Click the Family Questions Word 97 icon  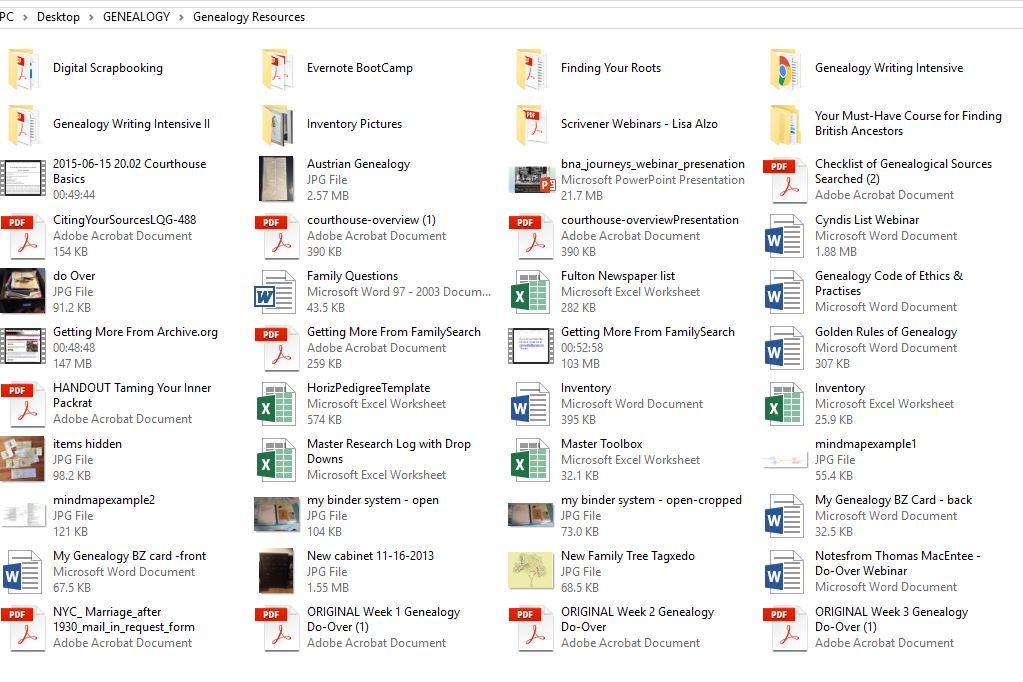277,292
